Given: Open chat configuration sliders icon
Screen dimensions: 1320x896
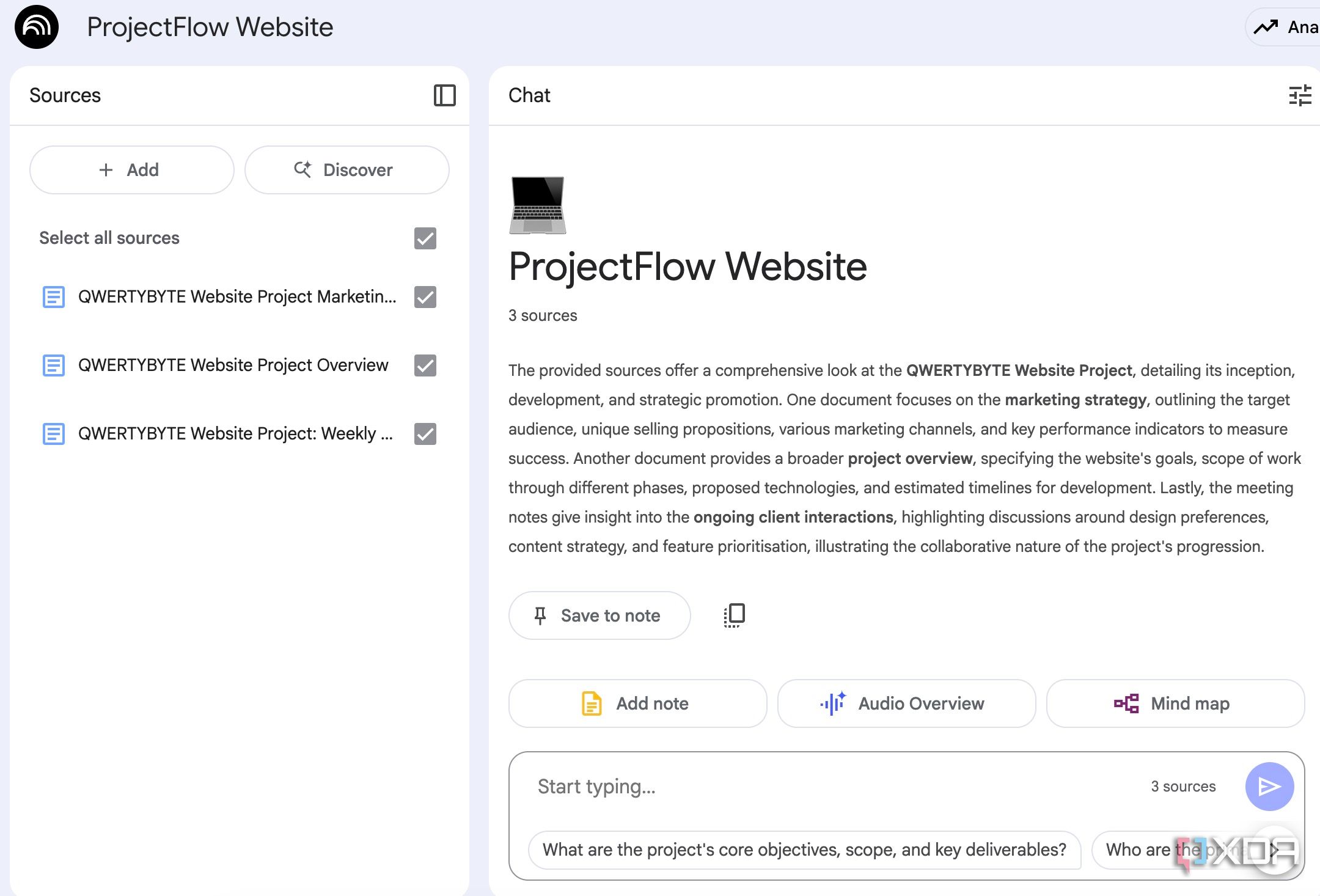Looking at the screenshot, I should [x=1300, y=95].
